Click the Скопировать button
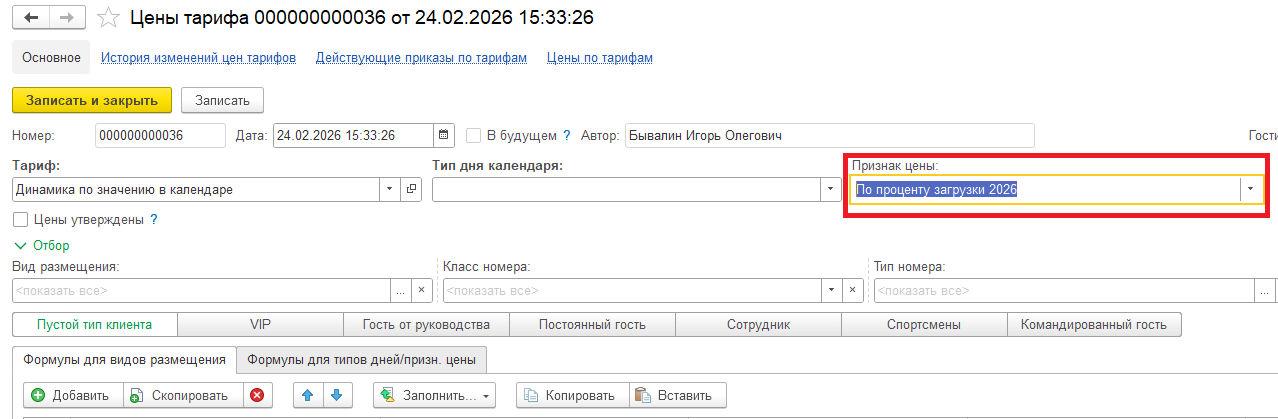The height and width of the screenshot is (419, 1278). 182,395
